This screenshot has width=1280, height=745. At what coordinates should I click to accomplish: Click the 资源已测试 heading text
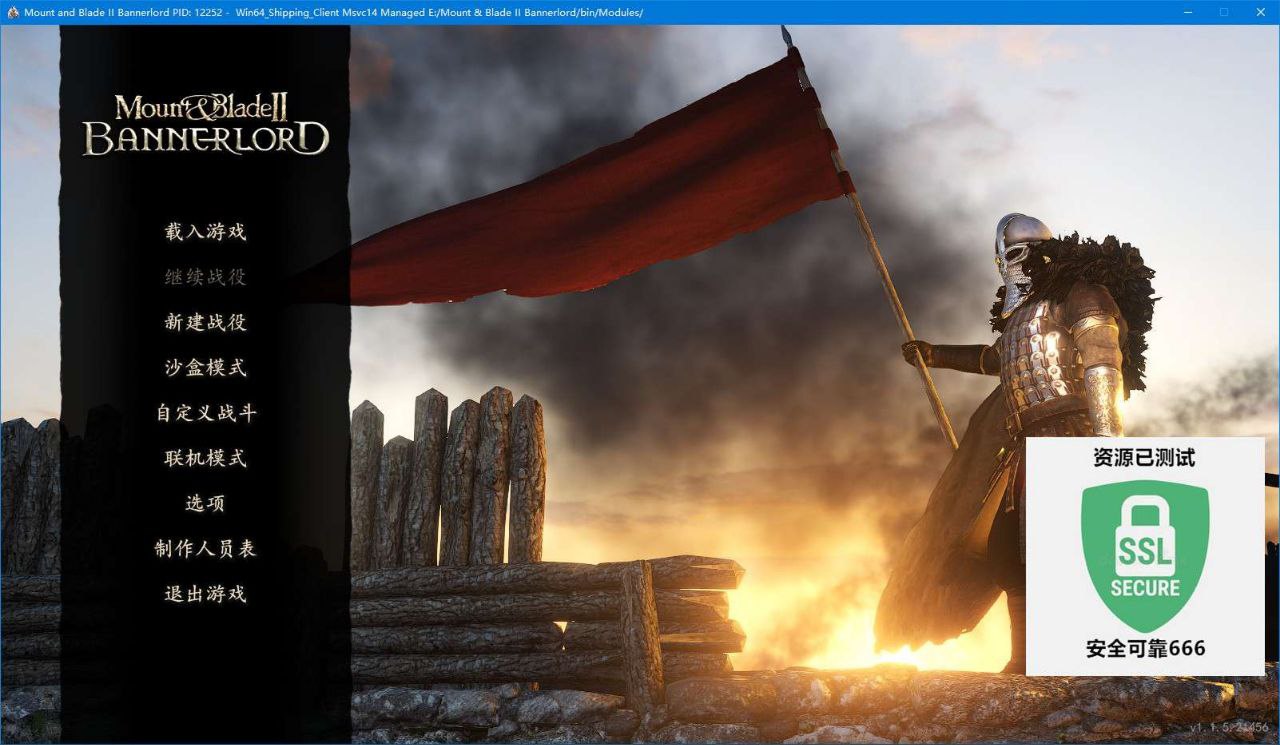click(x=1144, y=458)
